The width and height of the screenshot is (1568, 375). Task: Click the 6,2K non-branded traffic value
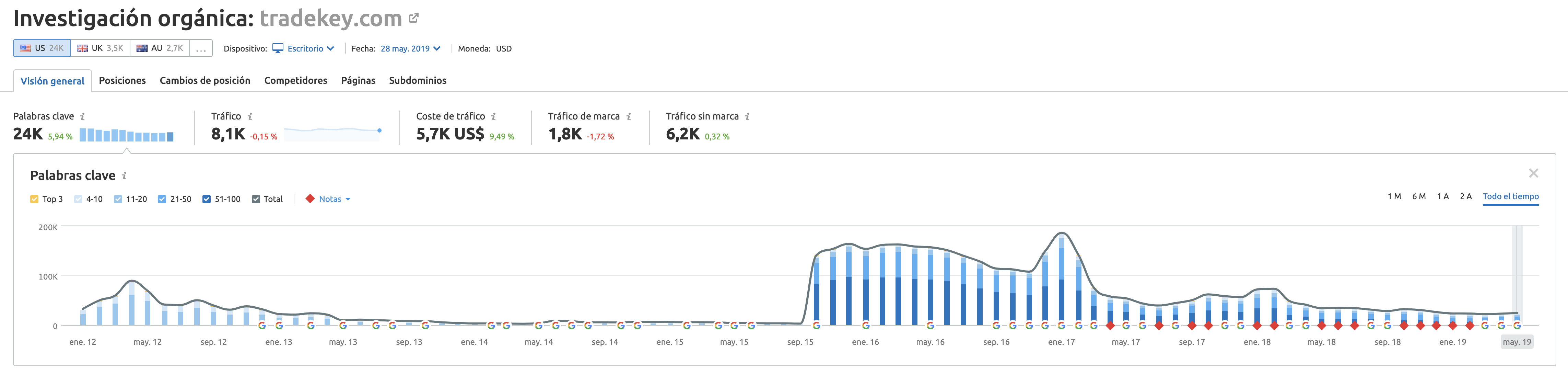pyautogui.click(x=683, y=134)
